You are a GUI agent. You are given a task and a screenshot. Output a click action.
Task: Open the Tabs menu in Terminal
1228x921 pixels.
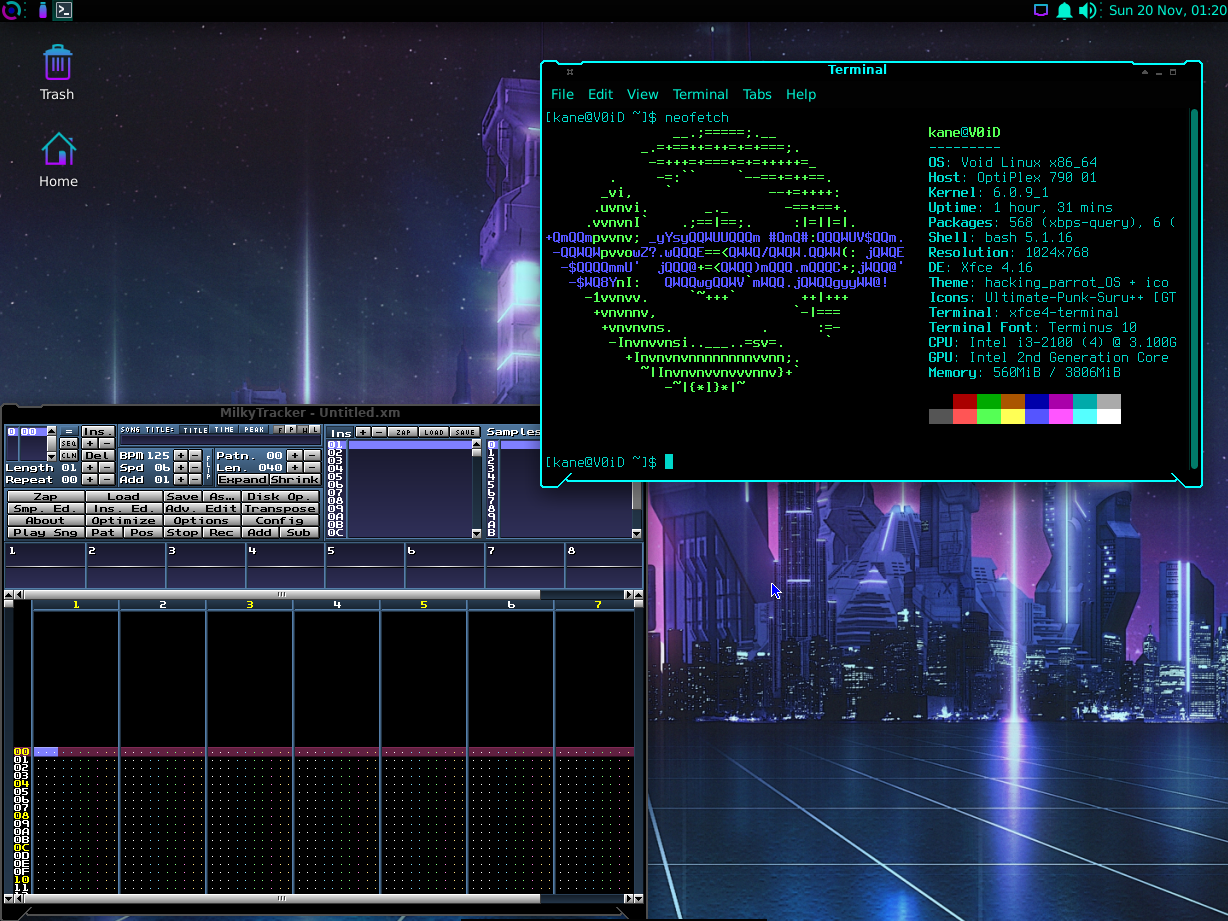point(757,94)
